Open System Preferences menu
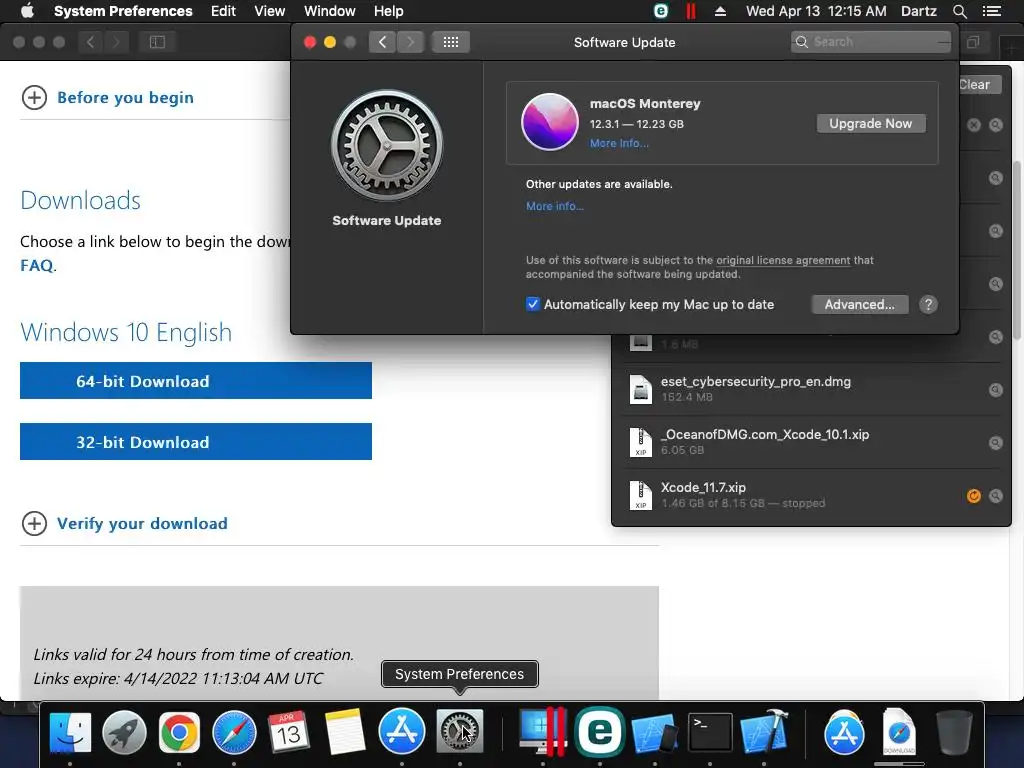 123,11
